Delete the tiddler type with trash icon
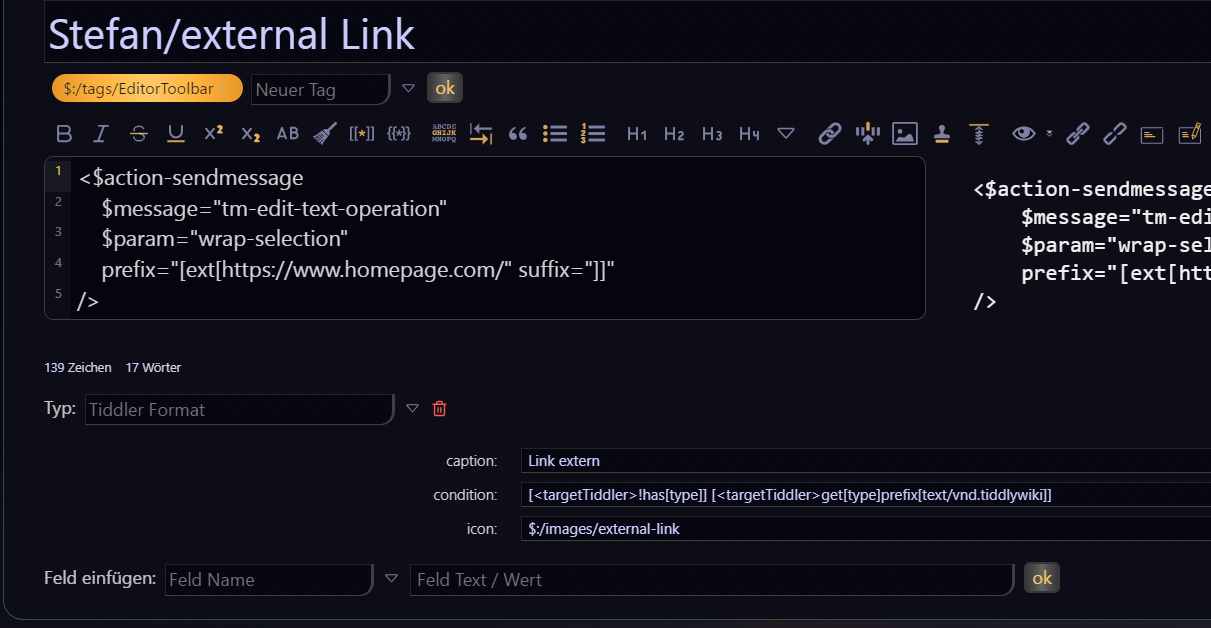This screenshot has width=1211, height=628. (x=439, y=409)
